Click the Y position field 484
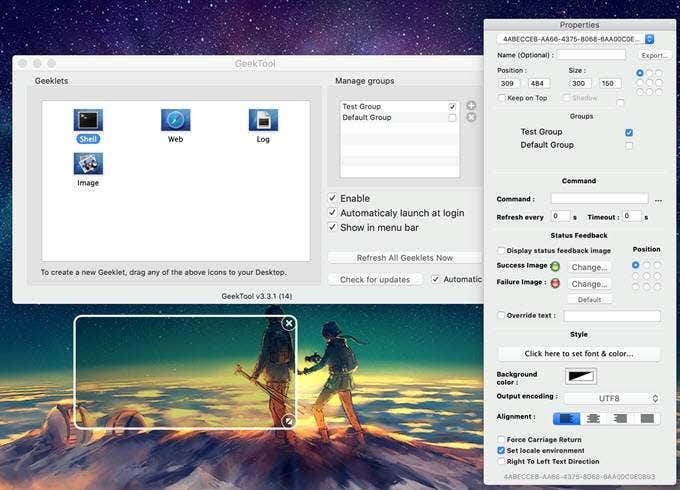Screen dimensions: 680x490 (x=539, y=83)
